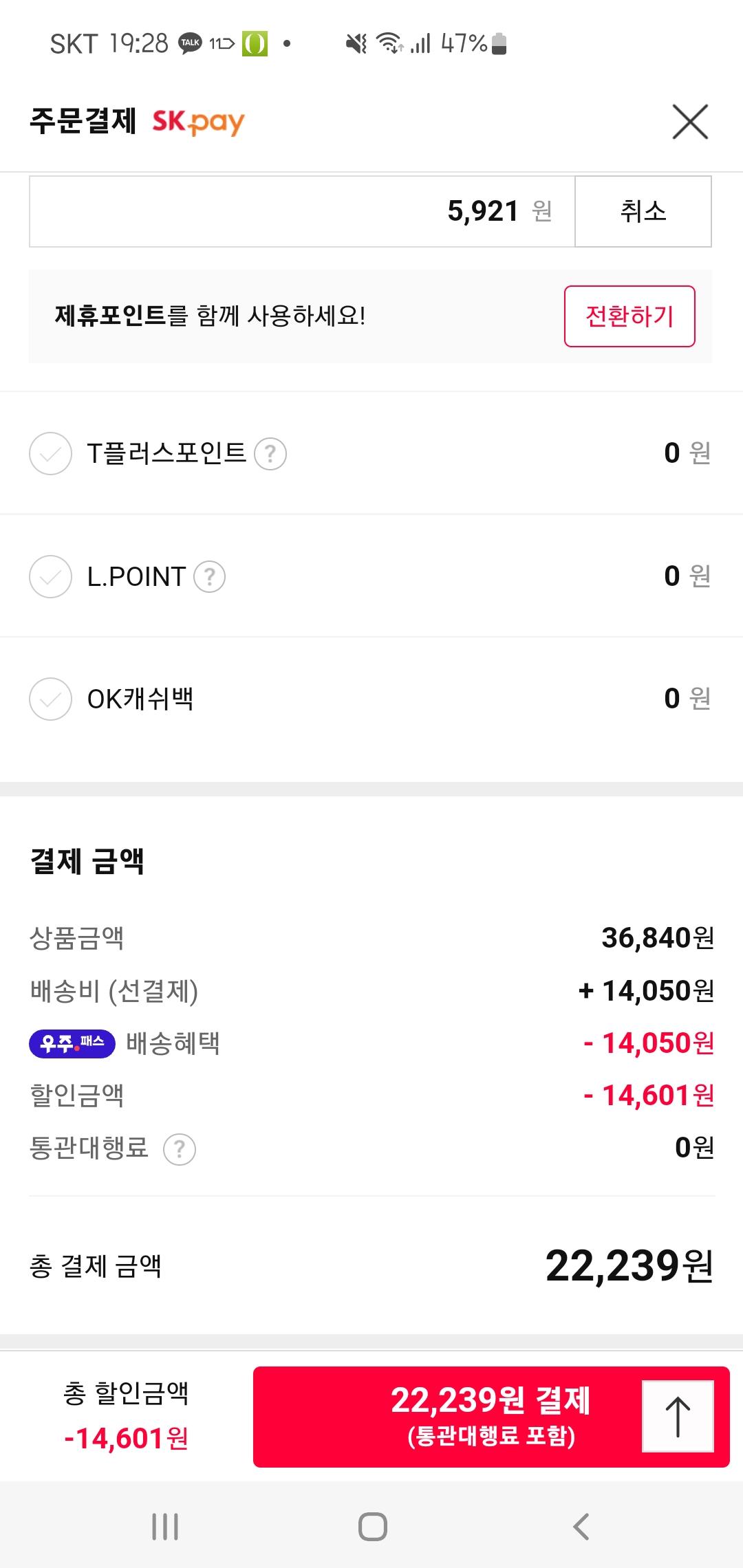Enable the L.POINT checkbox

click(50, 576)
